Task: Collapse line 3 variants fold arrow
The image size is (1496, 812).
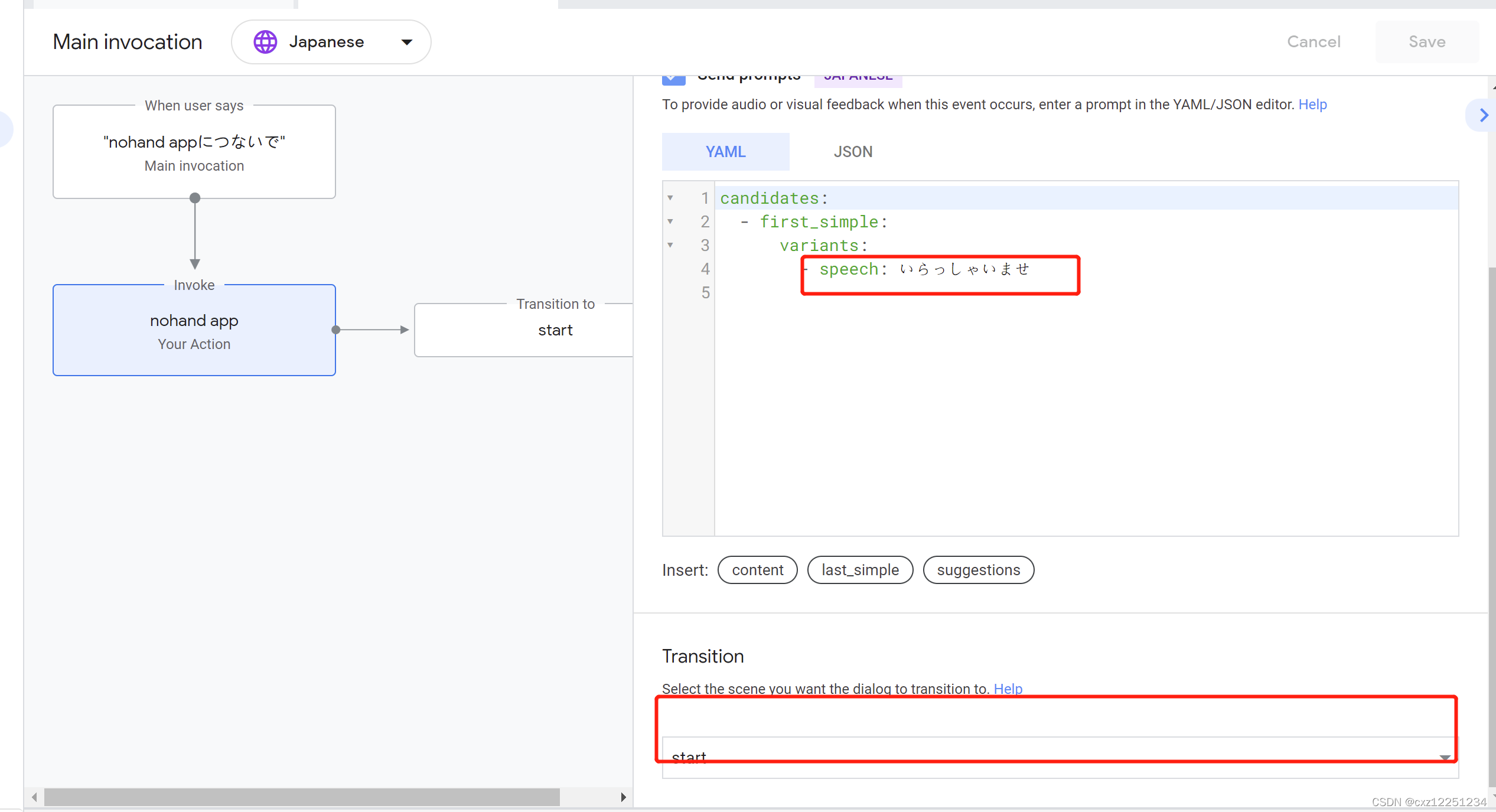Action: (x=670, y=245)
